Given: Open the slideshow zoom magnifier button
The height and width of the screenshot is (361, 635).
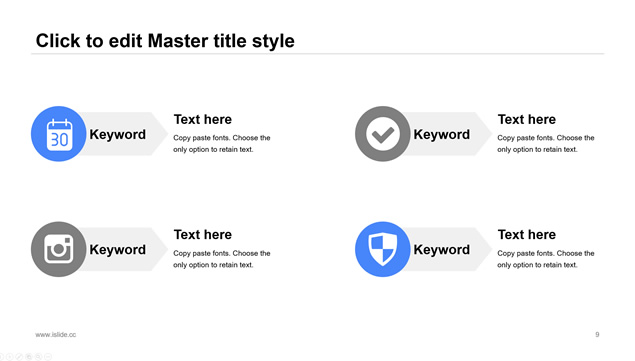Looking at the screenshot, I should (38, 357).
